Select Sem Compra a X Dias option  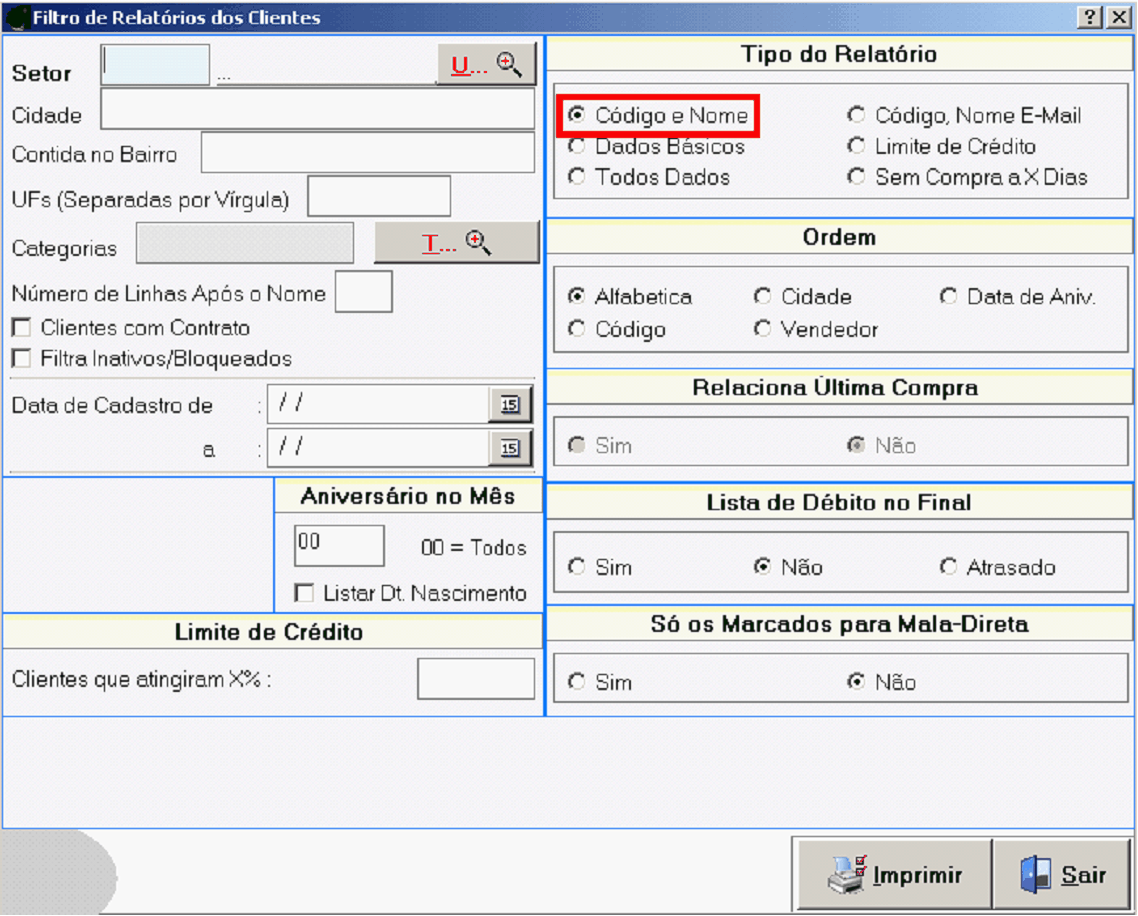point(856,178)
